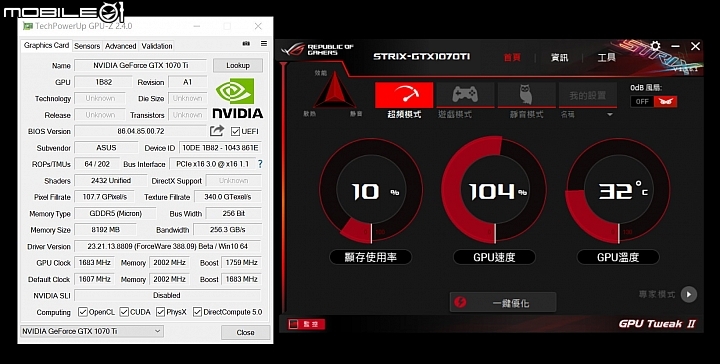Switch to the Sensors tab
The width and height of the screenshot is (720, 364).
click(x=87, y=46)
